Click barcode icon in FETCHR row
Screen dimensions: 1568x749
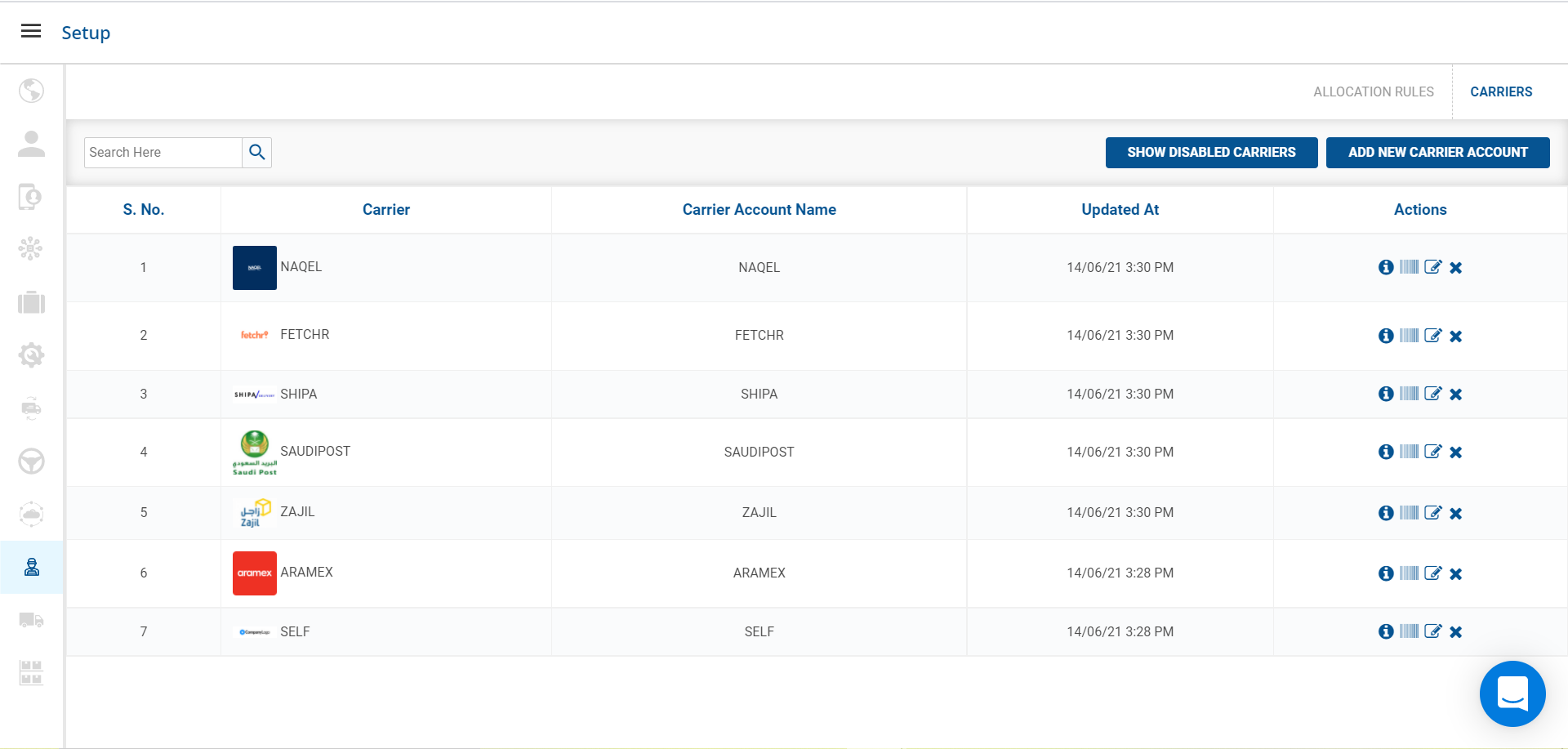click(x=1409, y=336)
